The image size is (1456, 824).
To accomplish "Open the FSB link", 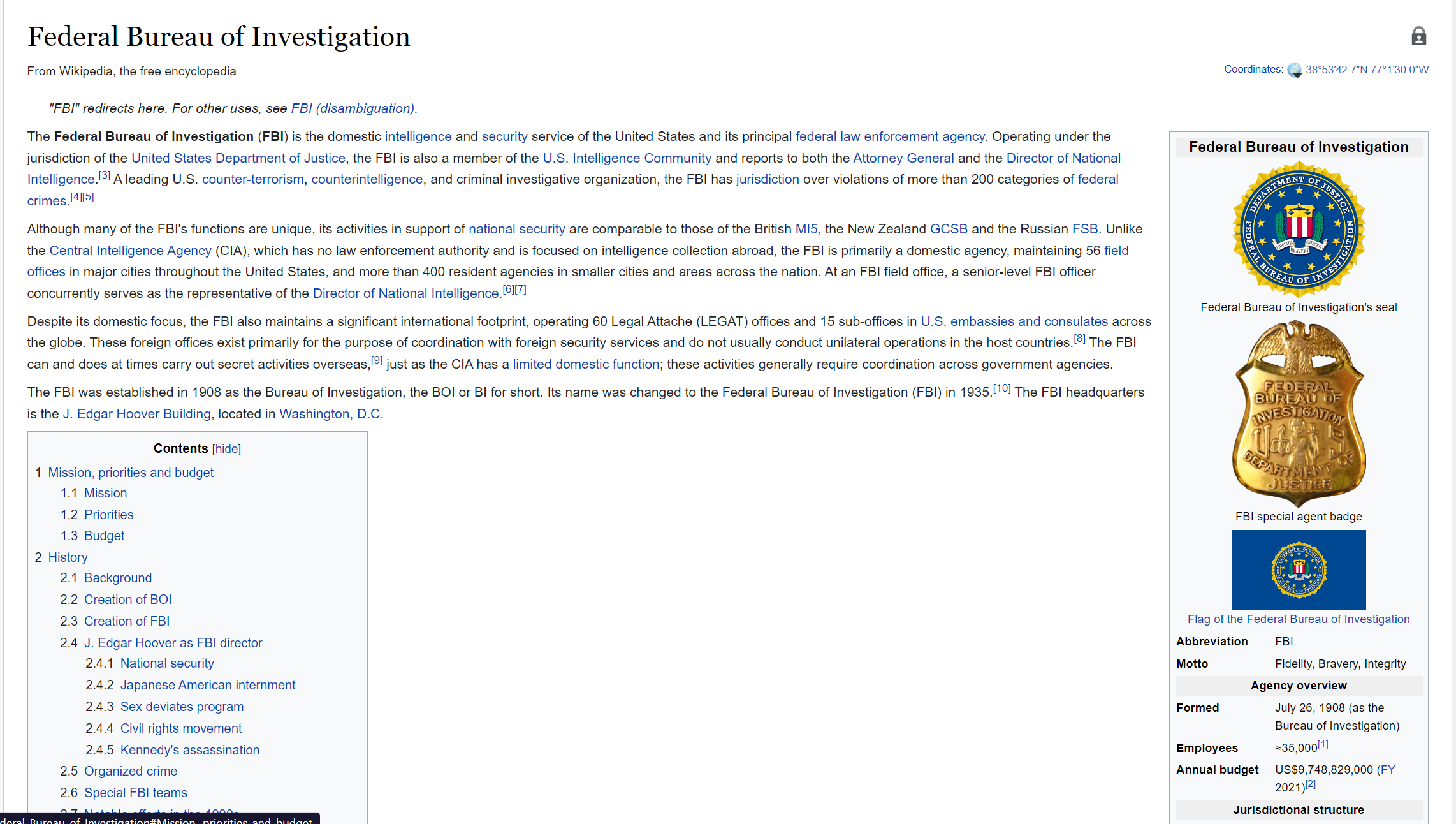I will [x=1085, y=229].
